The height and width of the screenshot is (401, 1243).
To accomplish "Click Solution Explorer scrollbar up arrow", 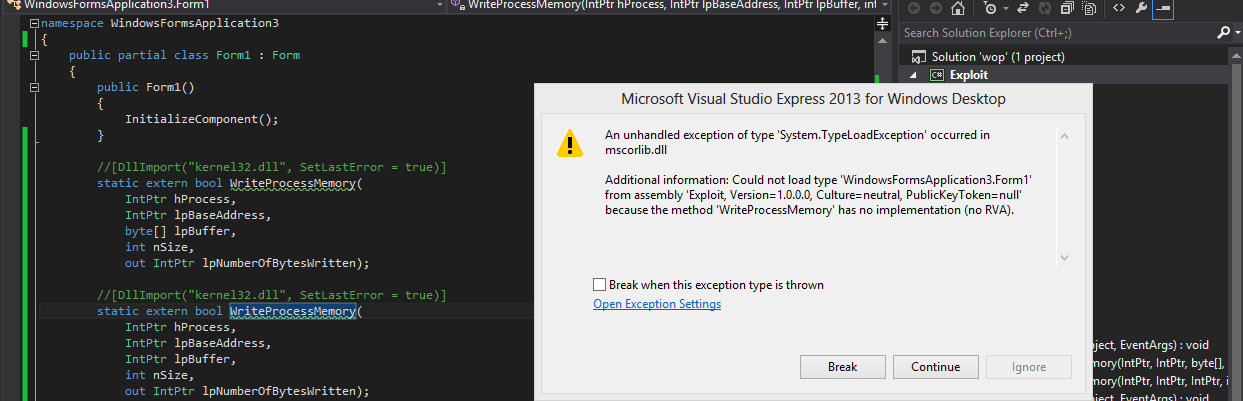I will coord(1236,56).
